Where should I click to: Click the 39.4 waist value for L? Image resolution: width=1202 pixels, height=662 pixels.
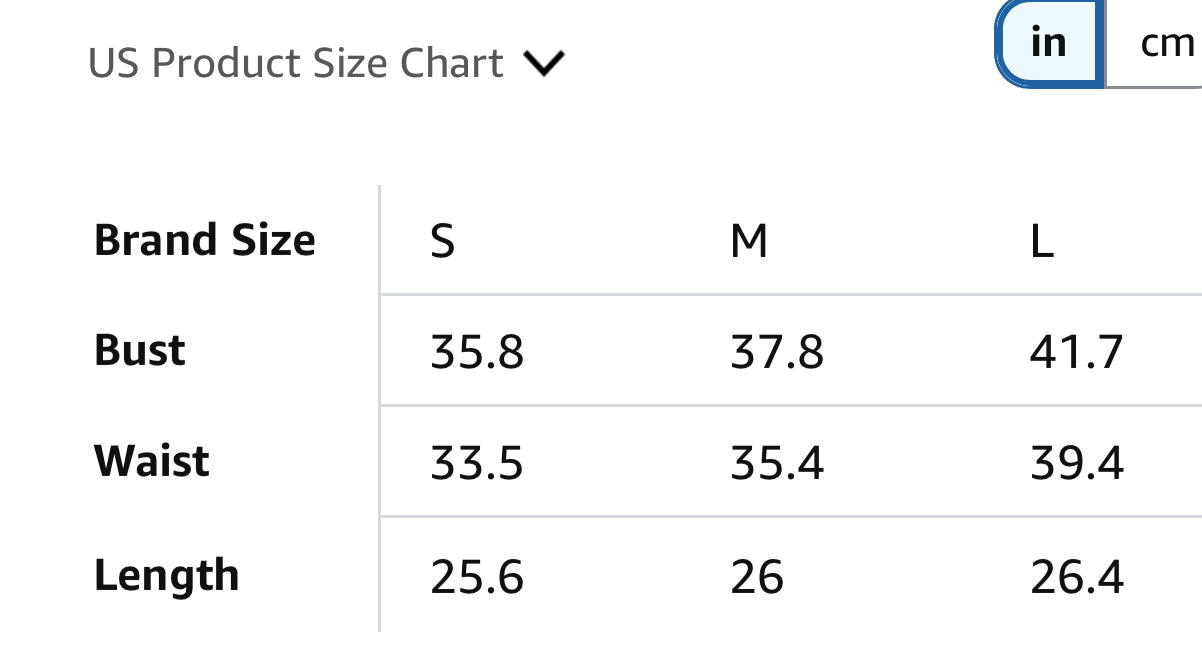tap(1077, 463)
